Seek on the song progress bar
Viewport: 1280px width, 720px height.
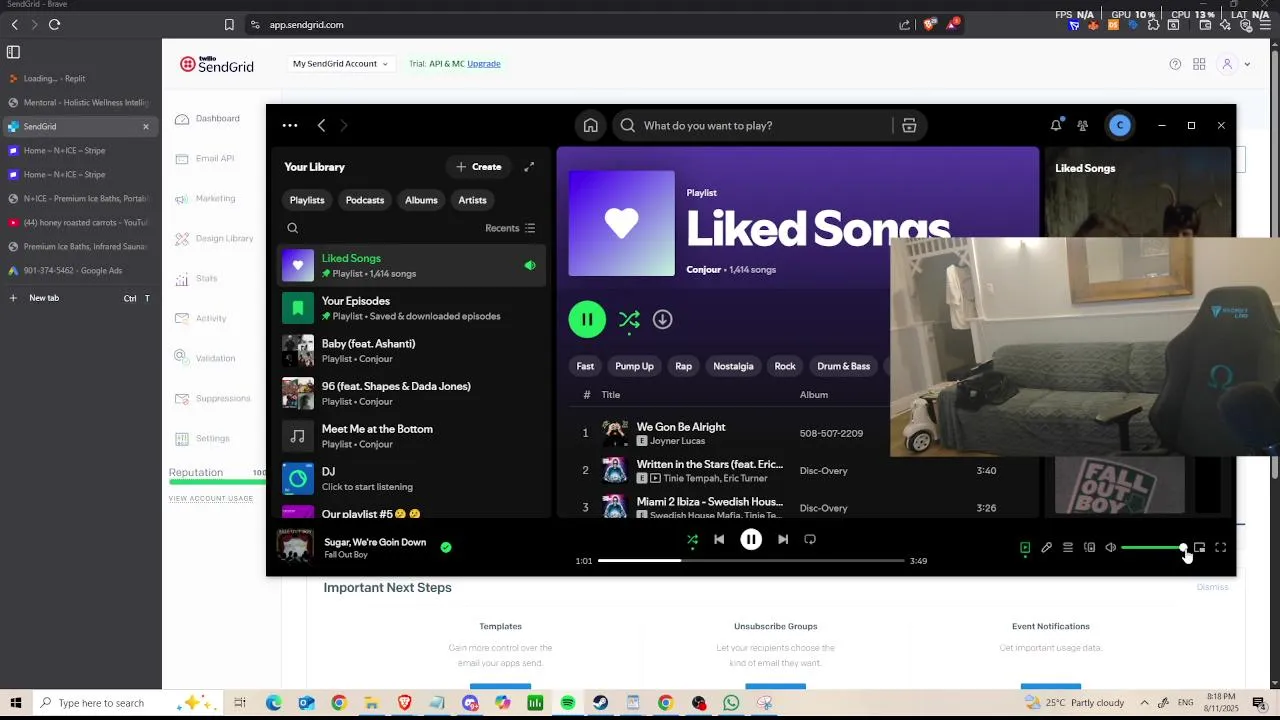click(x=751, y=561)
